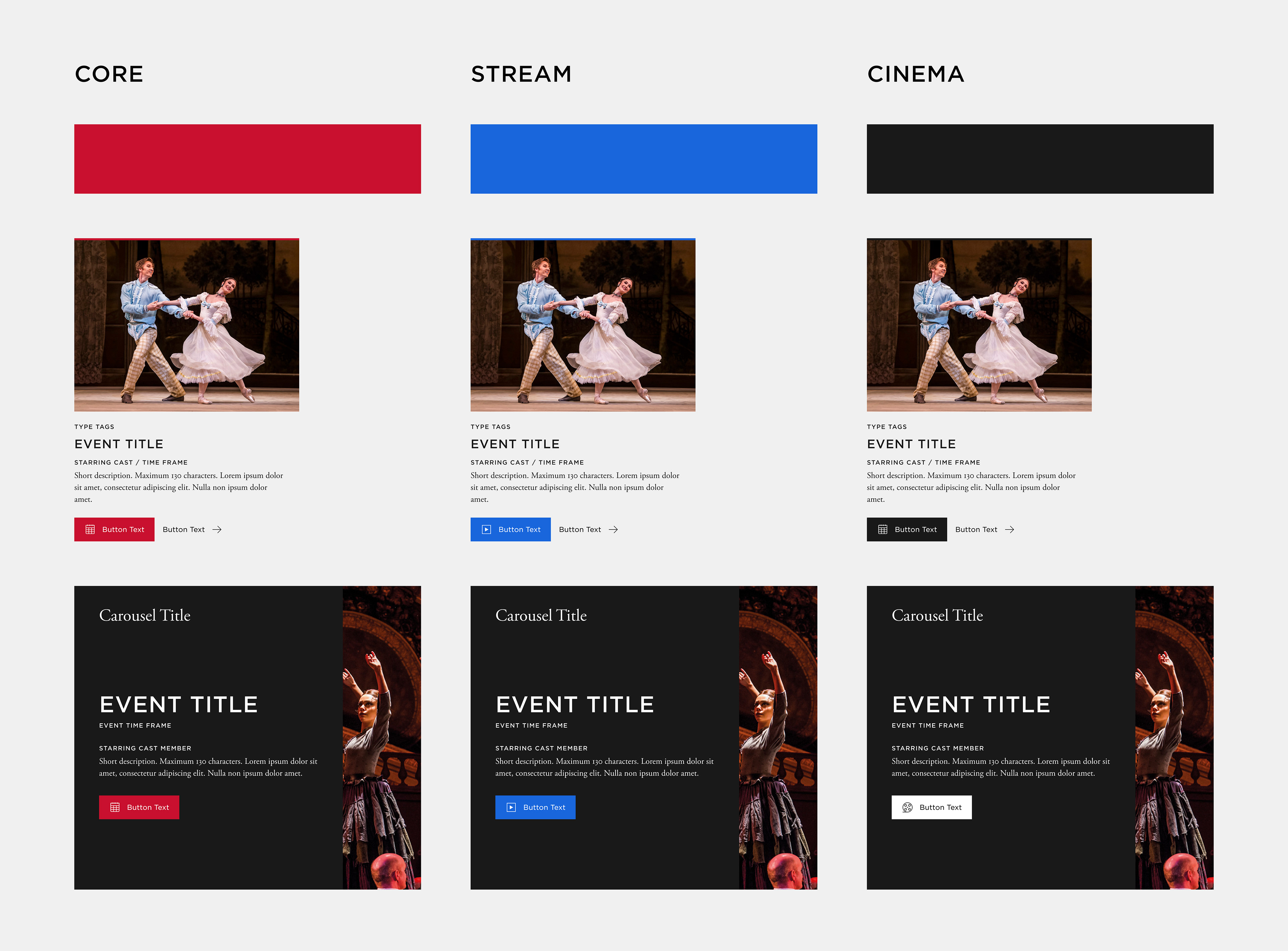Click short description text in Stream carousel
This screenshot has width=1288, height=951.
(x=604, y=767)
